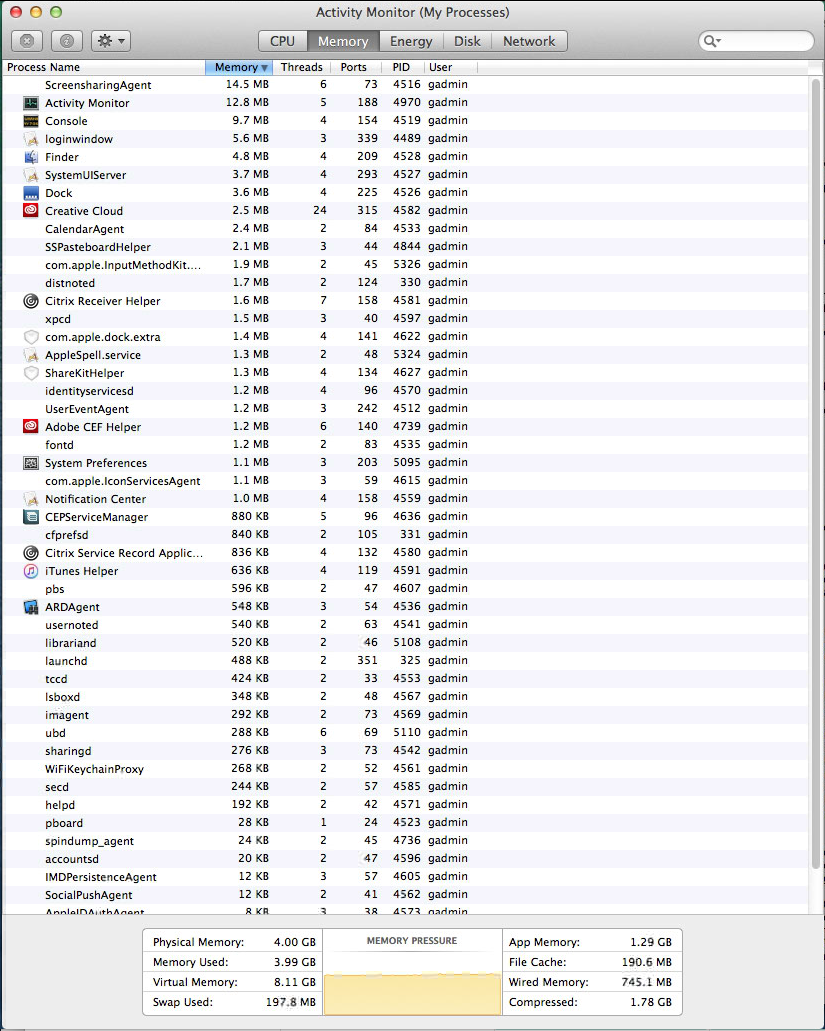
Task: Click the Citrix Service Record Application icon
Action: pos(31,553)
